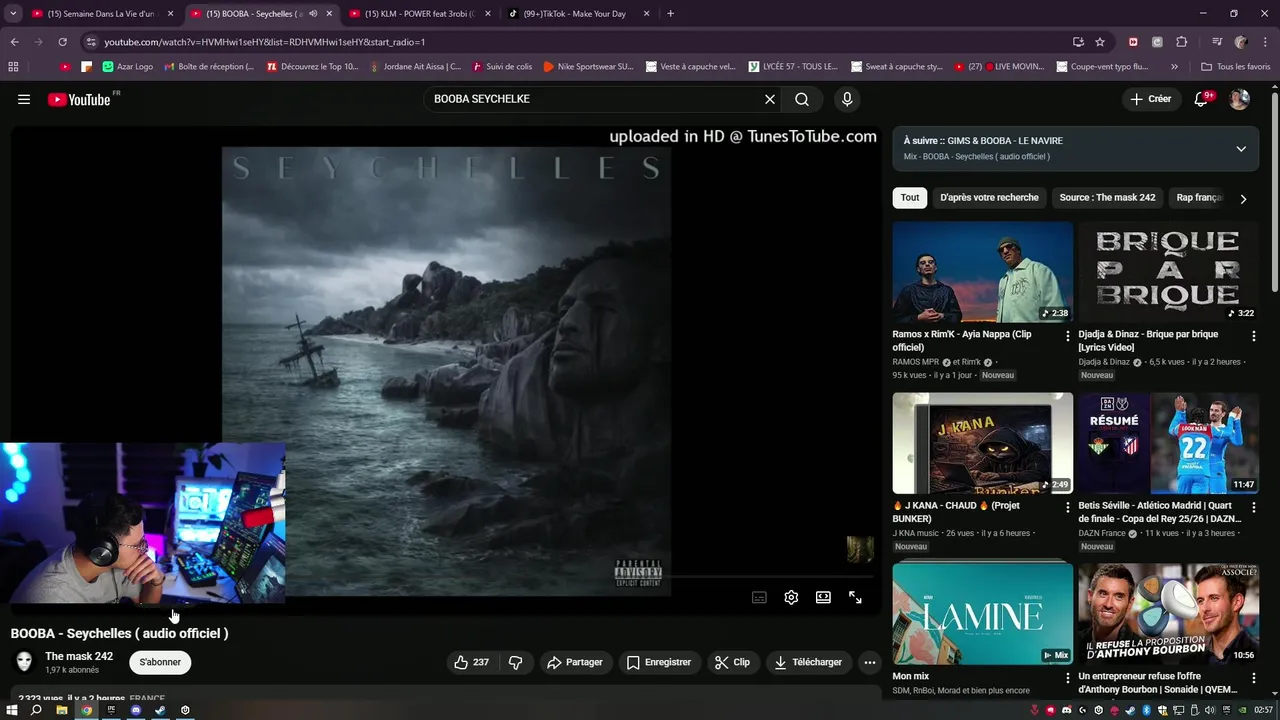Open the Windows Start menu

coord(12,710)
